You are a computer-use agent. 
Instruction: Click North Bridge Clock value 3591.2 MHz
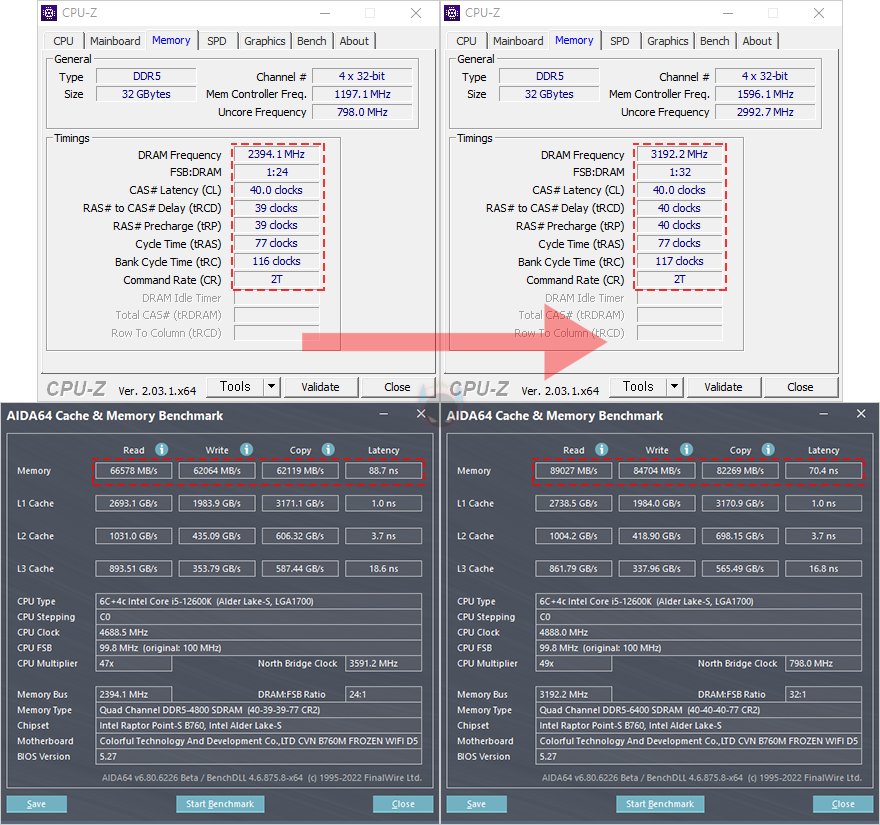click(x=383, y=663)
